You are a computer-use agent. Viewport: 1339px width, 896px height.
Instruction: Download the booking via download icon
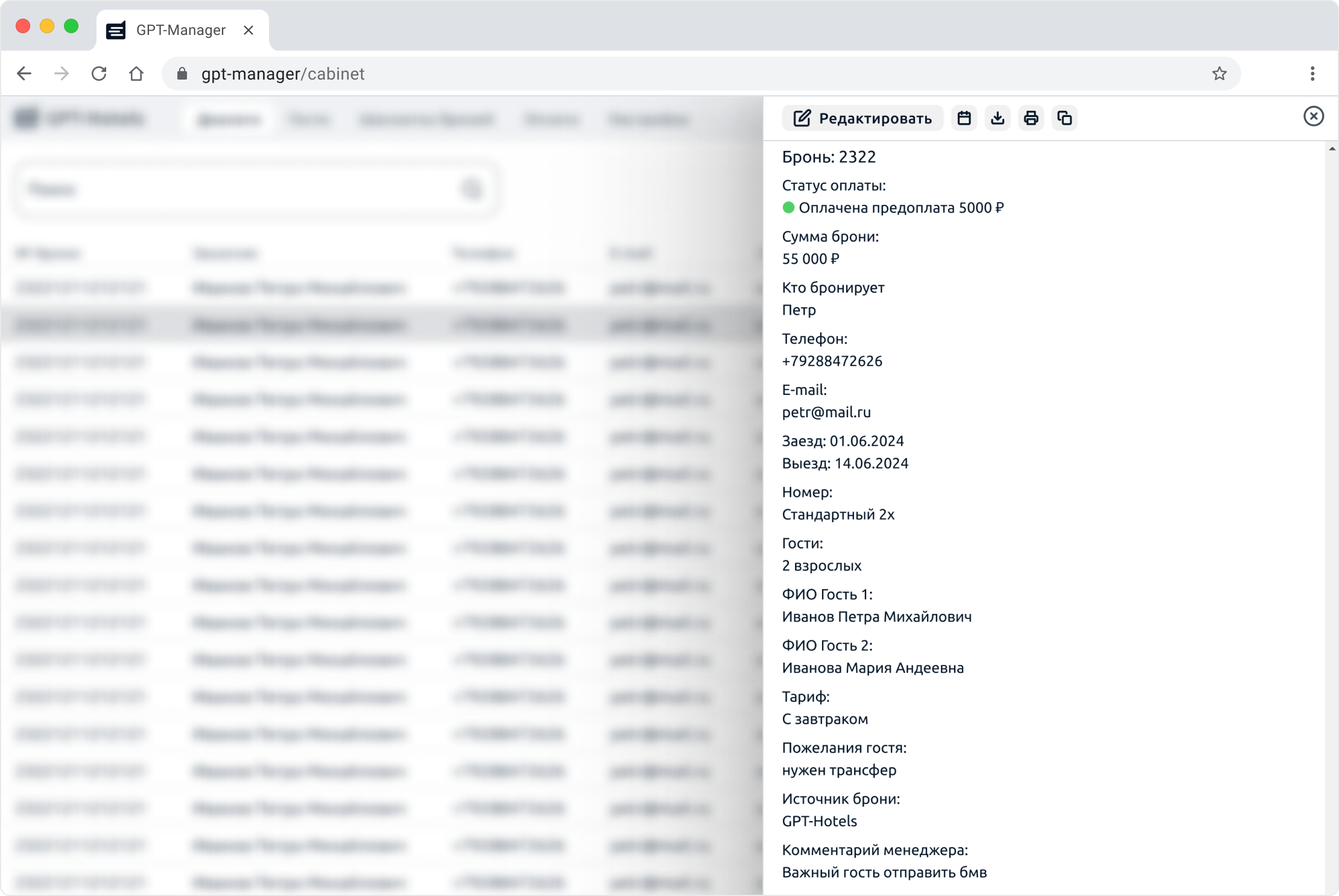pyautogui.click(x=998, y=118)
